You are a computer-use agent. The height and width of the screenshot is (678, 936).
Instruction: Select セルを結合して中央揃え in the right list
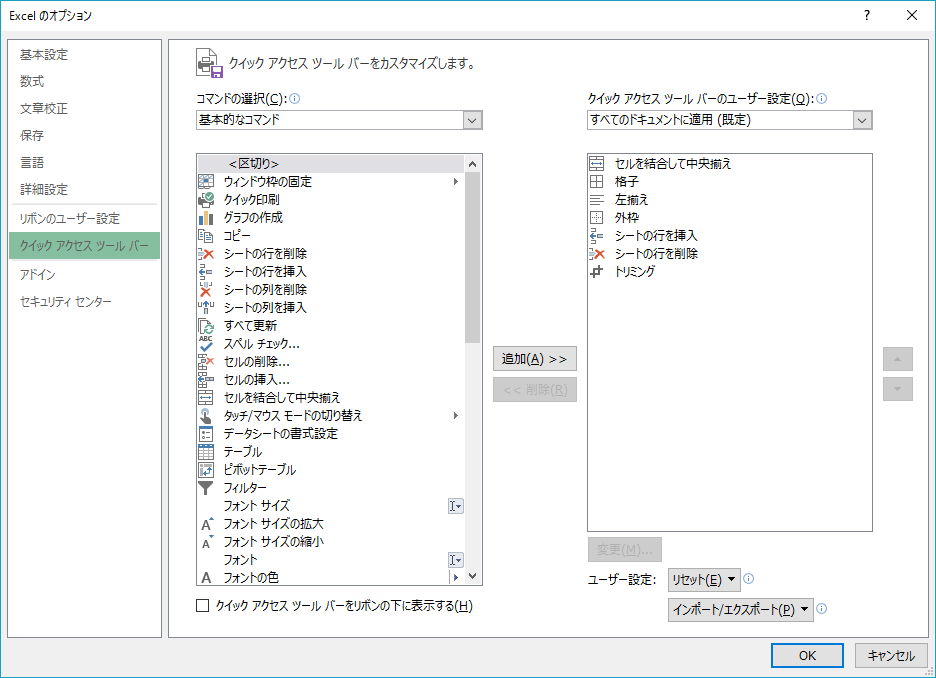coord(729,164)
